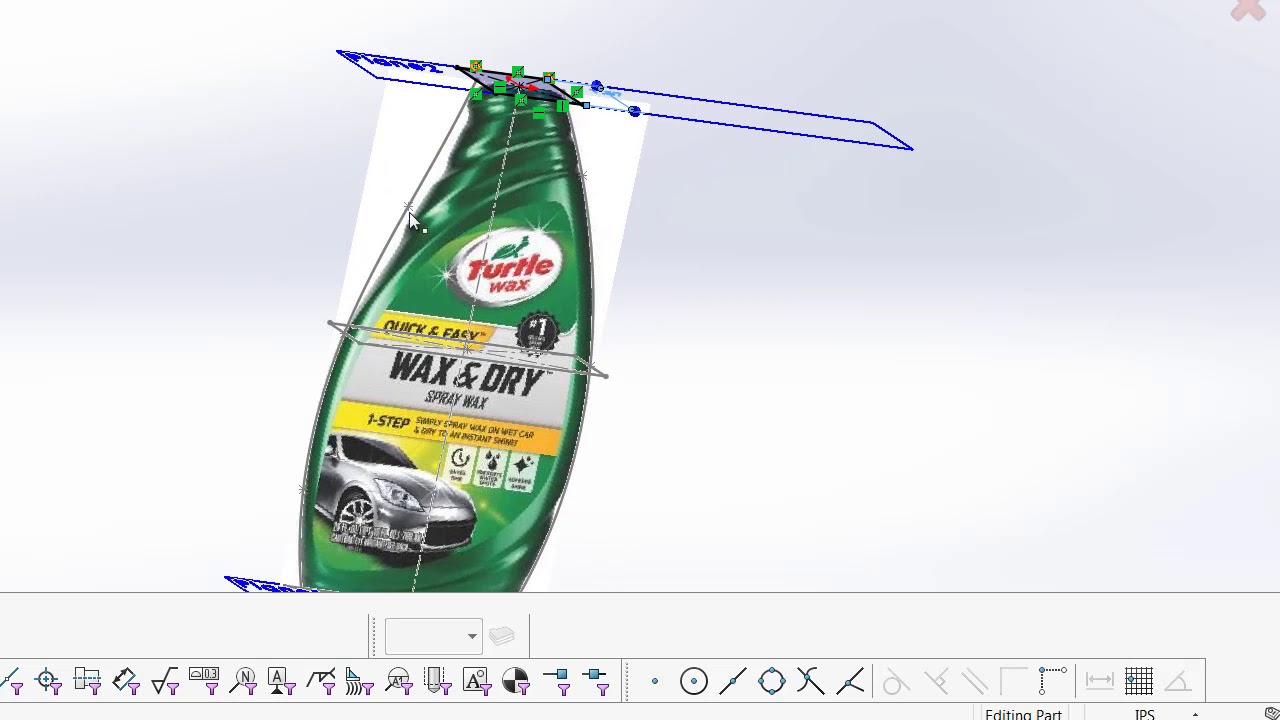Enable the Center Point snap

click(x=693, y=682)
